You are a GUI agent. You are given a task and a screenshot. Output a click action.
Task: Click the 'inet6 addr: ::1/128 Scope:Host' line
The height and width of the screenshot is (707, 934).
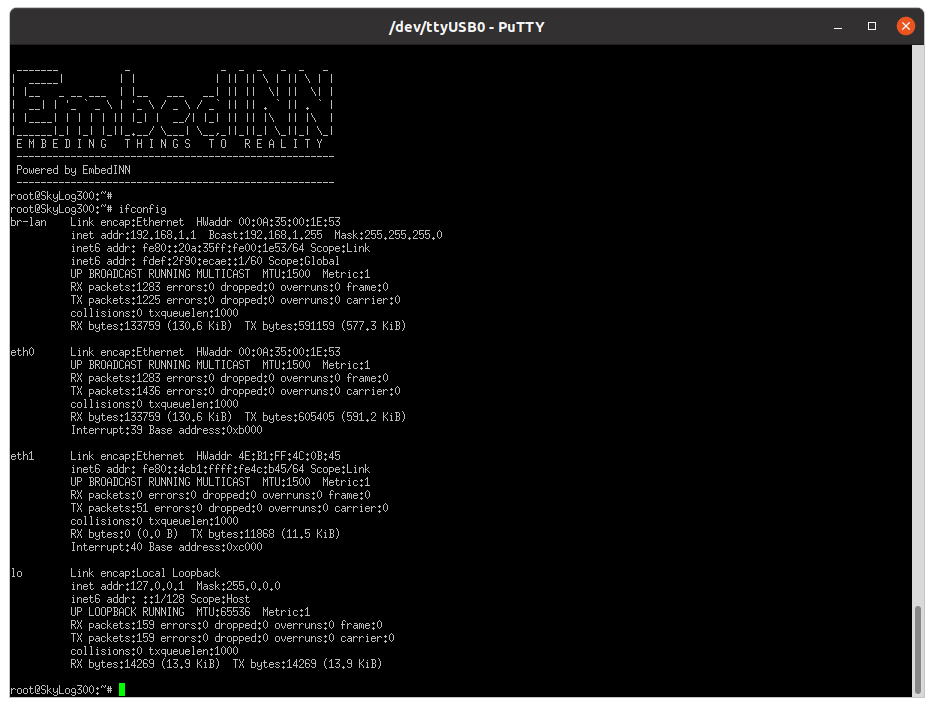coord(160,599)
